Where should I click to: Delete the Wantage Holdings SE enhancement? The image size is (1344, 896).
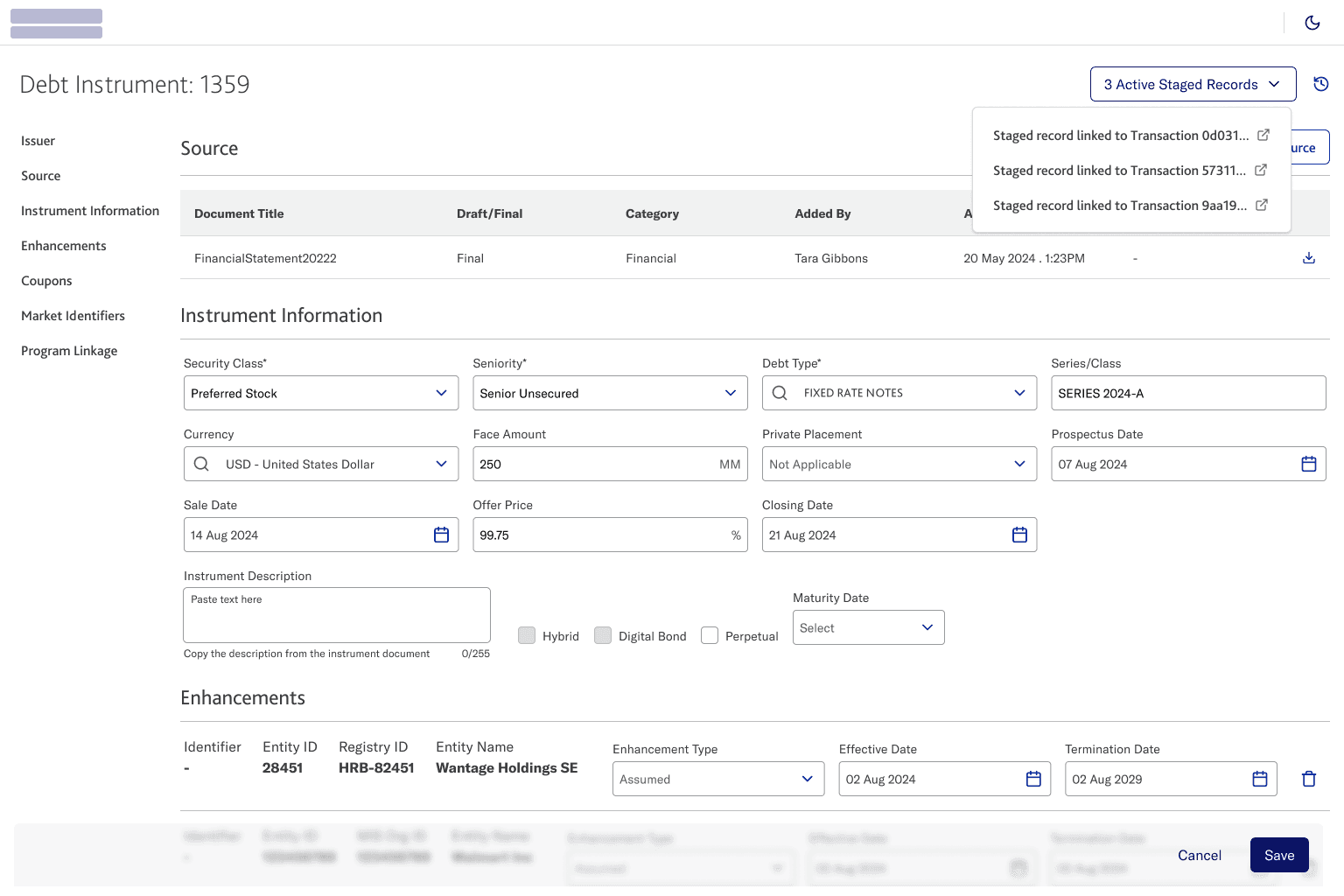pos(1308,779)
